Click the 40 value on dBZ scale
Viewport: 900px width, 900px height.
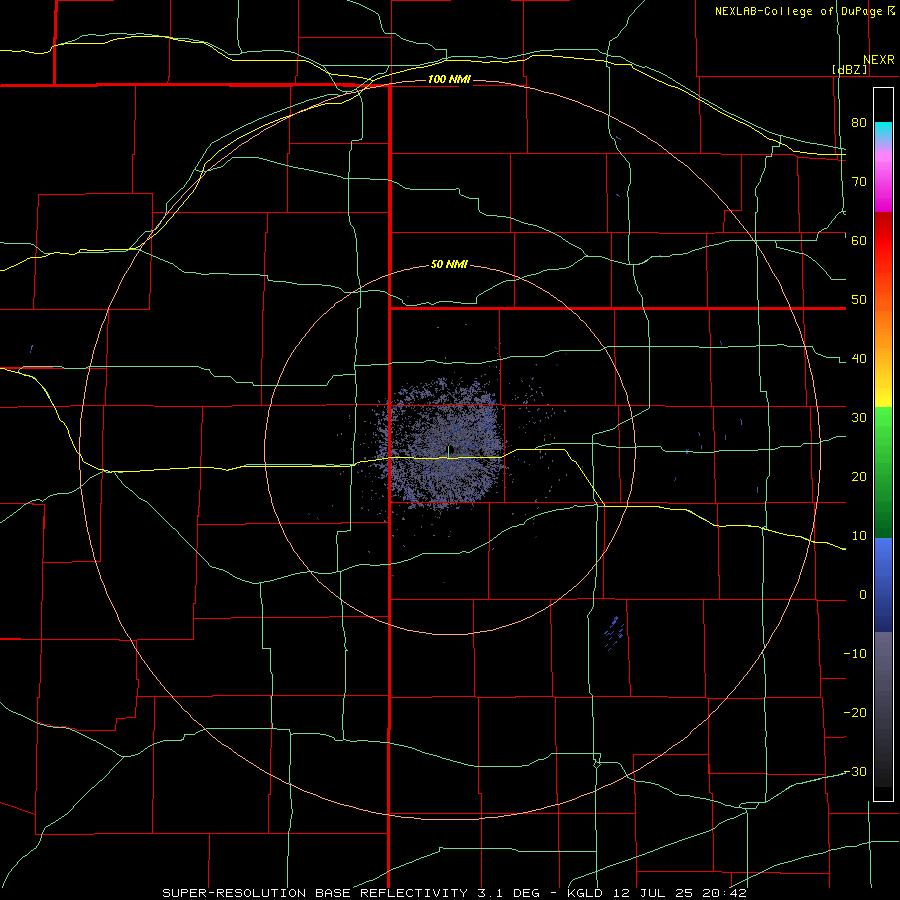[x=859, y=359]
